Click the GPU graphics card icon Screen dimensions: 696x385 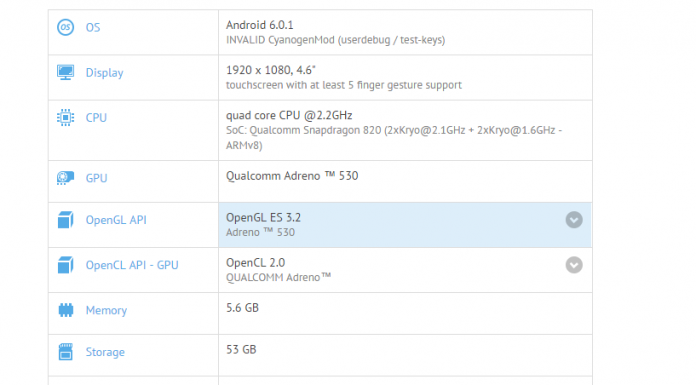65,178
